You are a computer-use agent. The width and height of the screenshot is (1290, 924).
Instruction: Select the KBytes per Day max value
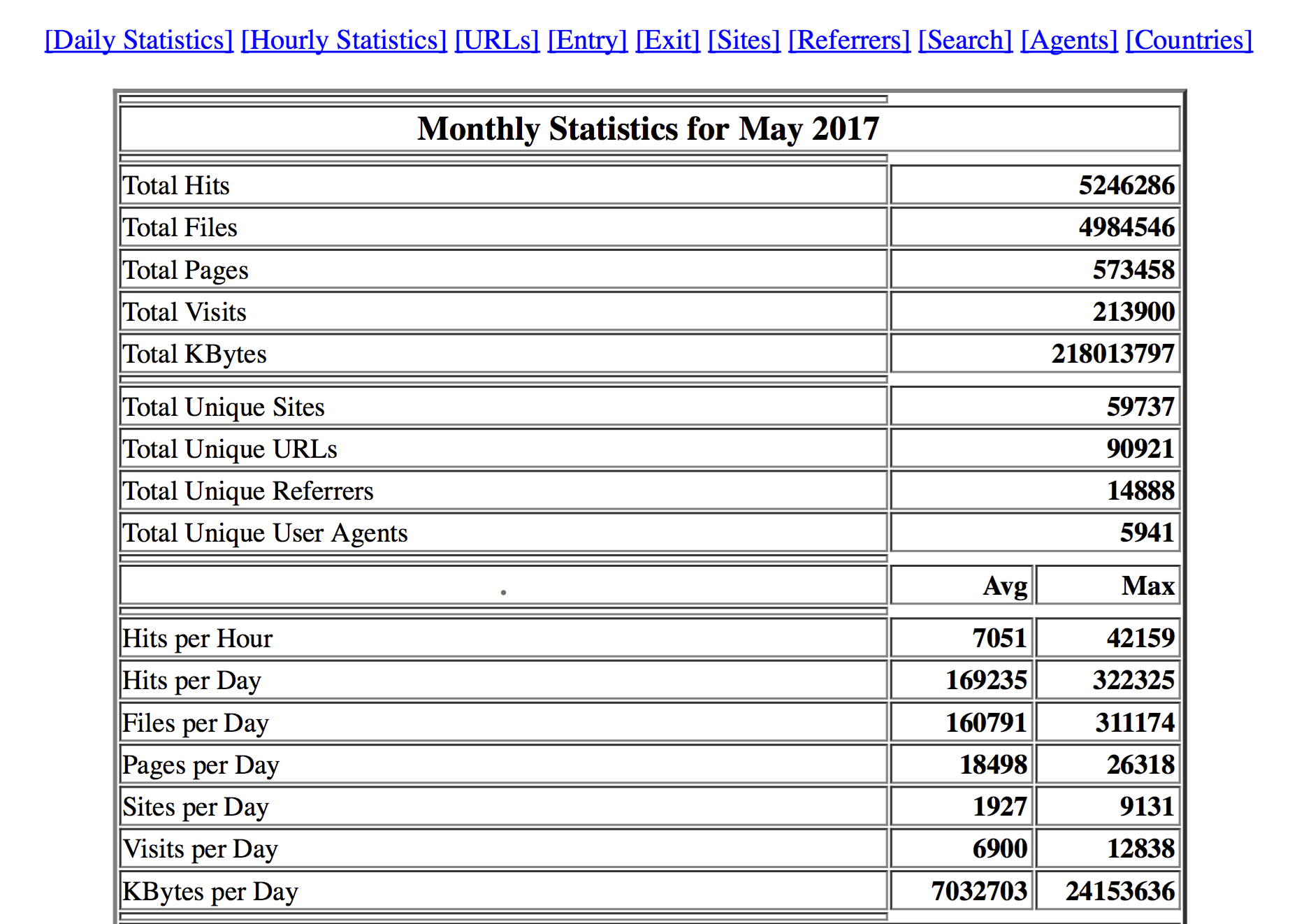point(1119,892)
